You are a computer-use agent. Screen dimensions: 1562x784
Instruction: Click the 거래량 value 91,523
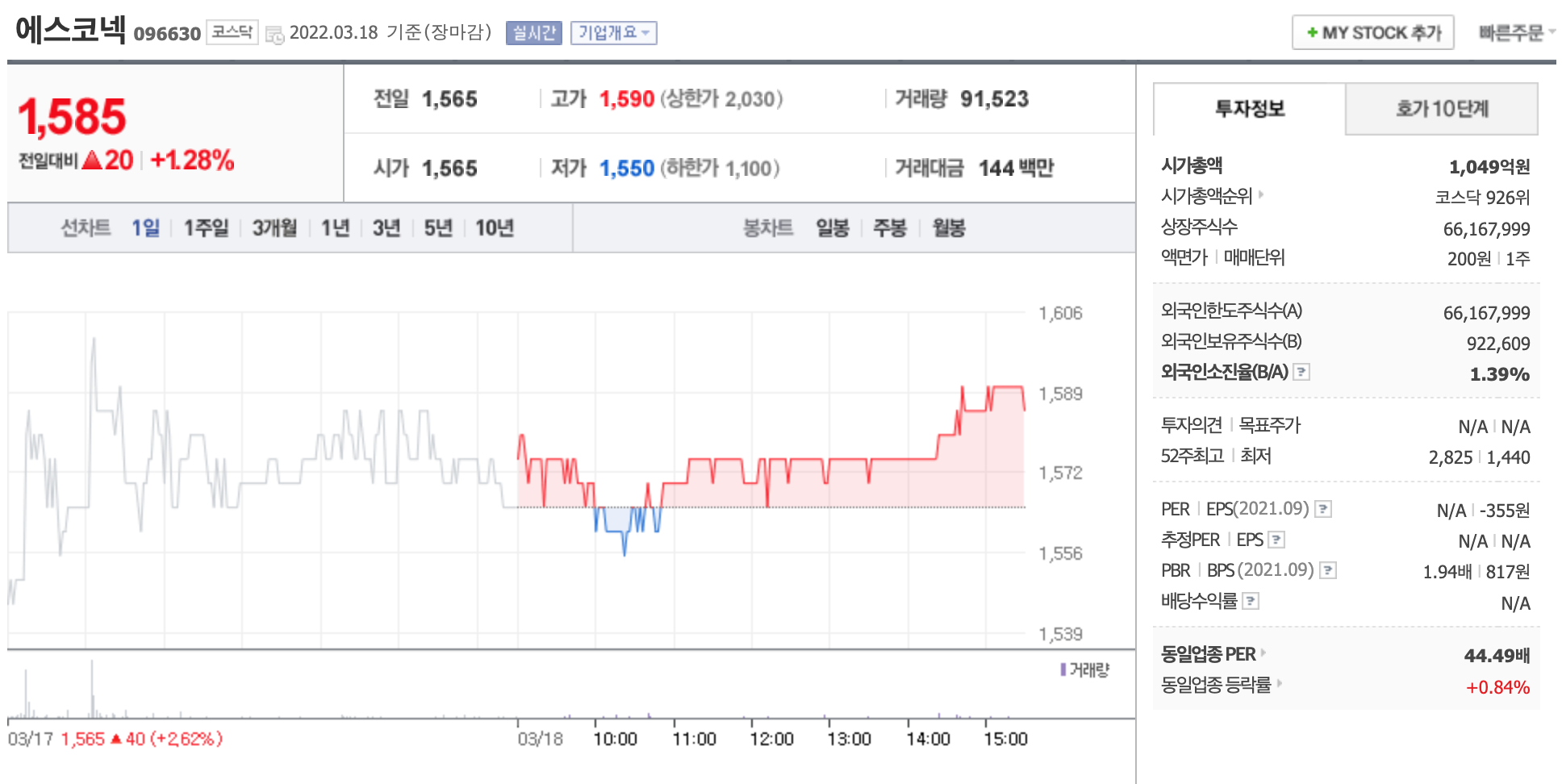point(995,99)
